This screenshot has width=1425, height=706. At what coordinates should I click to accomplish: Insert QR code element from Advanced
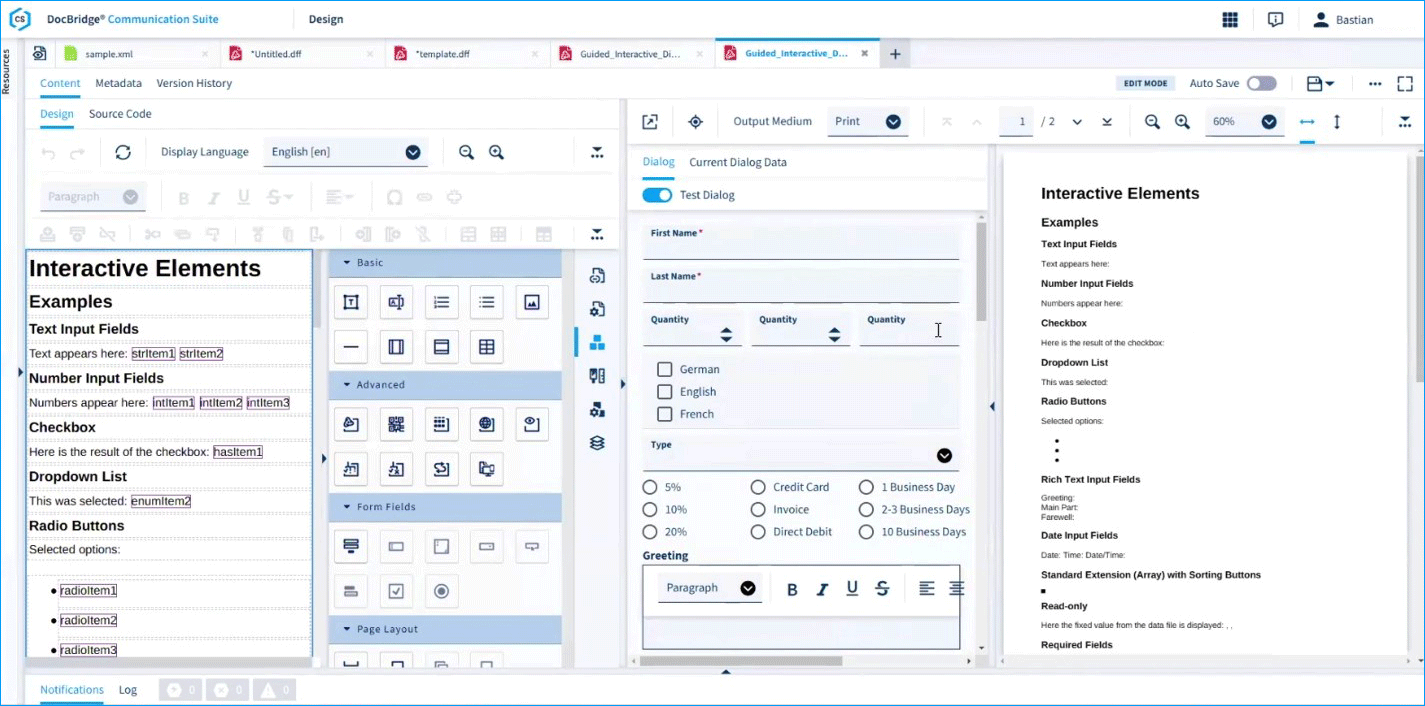[x=396, y=424]
